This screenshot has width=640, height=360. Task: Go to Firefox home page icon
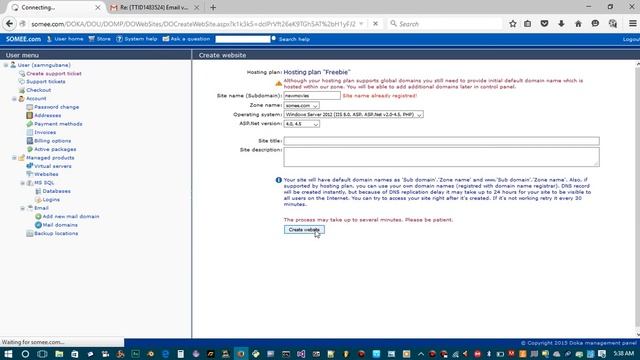[578, 24]
